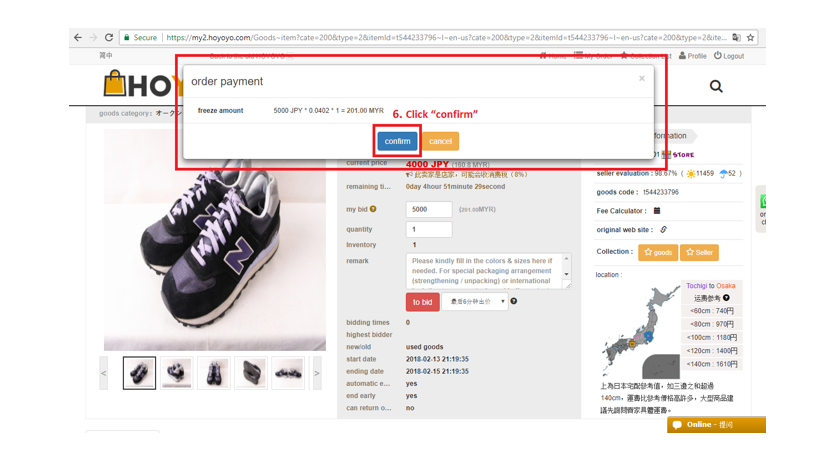Click the HOYOYO shopping bag logo

(115, 84)
